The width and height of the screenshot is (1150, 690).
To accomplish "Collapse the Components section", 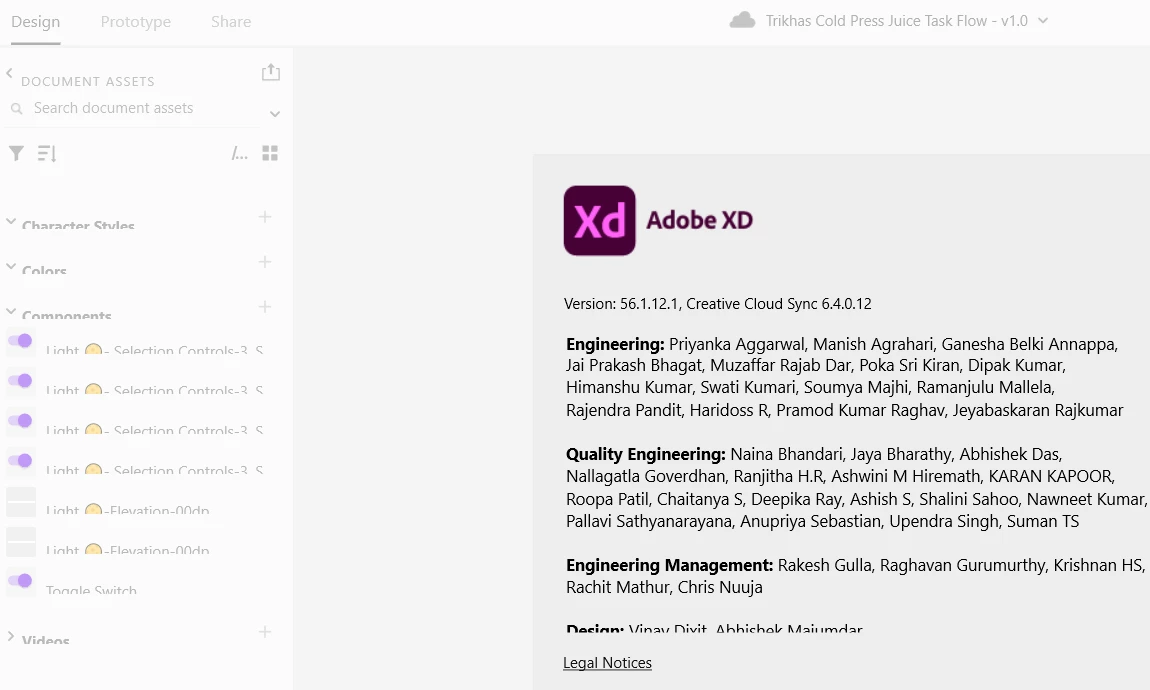I will [x=11, y=311].
